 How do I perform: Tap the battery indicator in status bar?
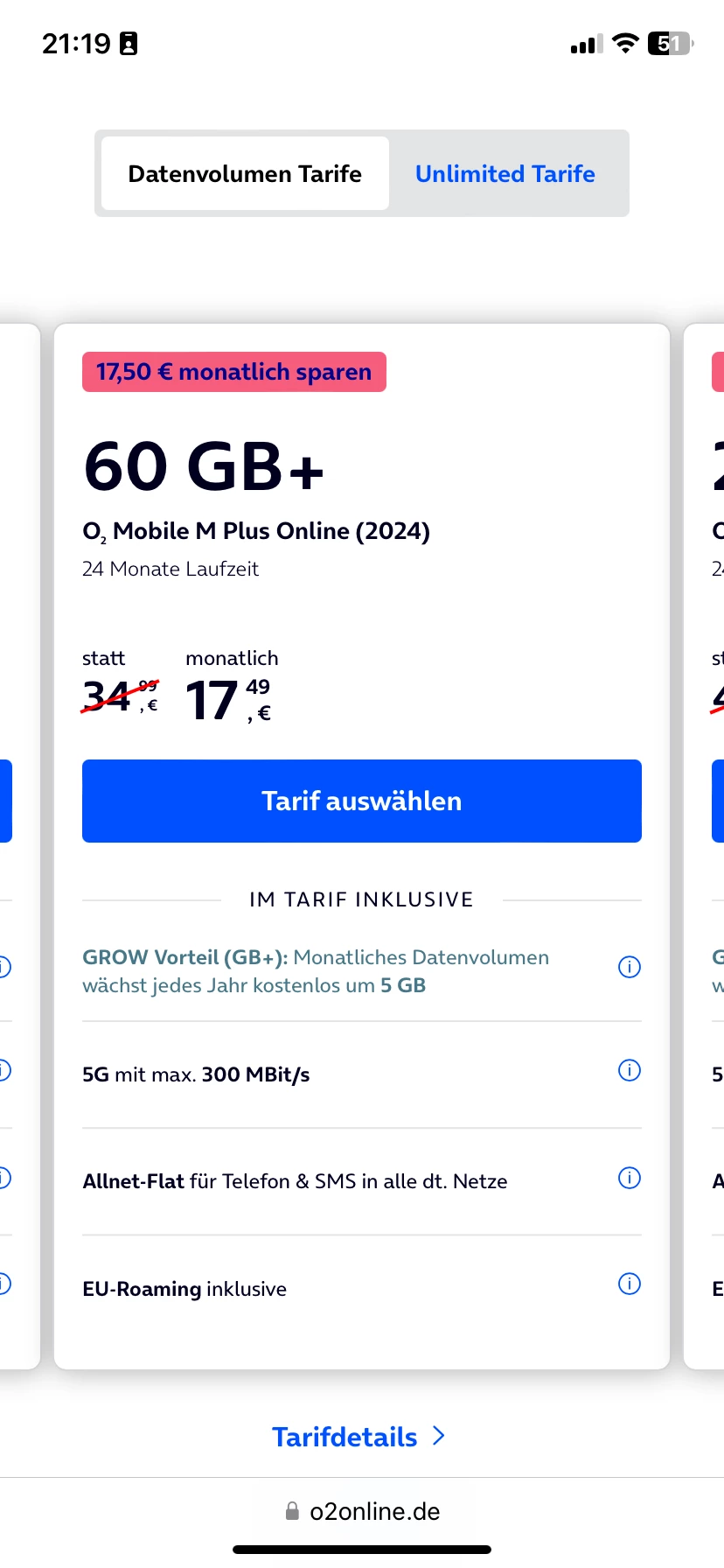point(670,43)
